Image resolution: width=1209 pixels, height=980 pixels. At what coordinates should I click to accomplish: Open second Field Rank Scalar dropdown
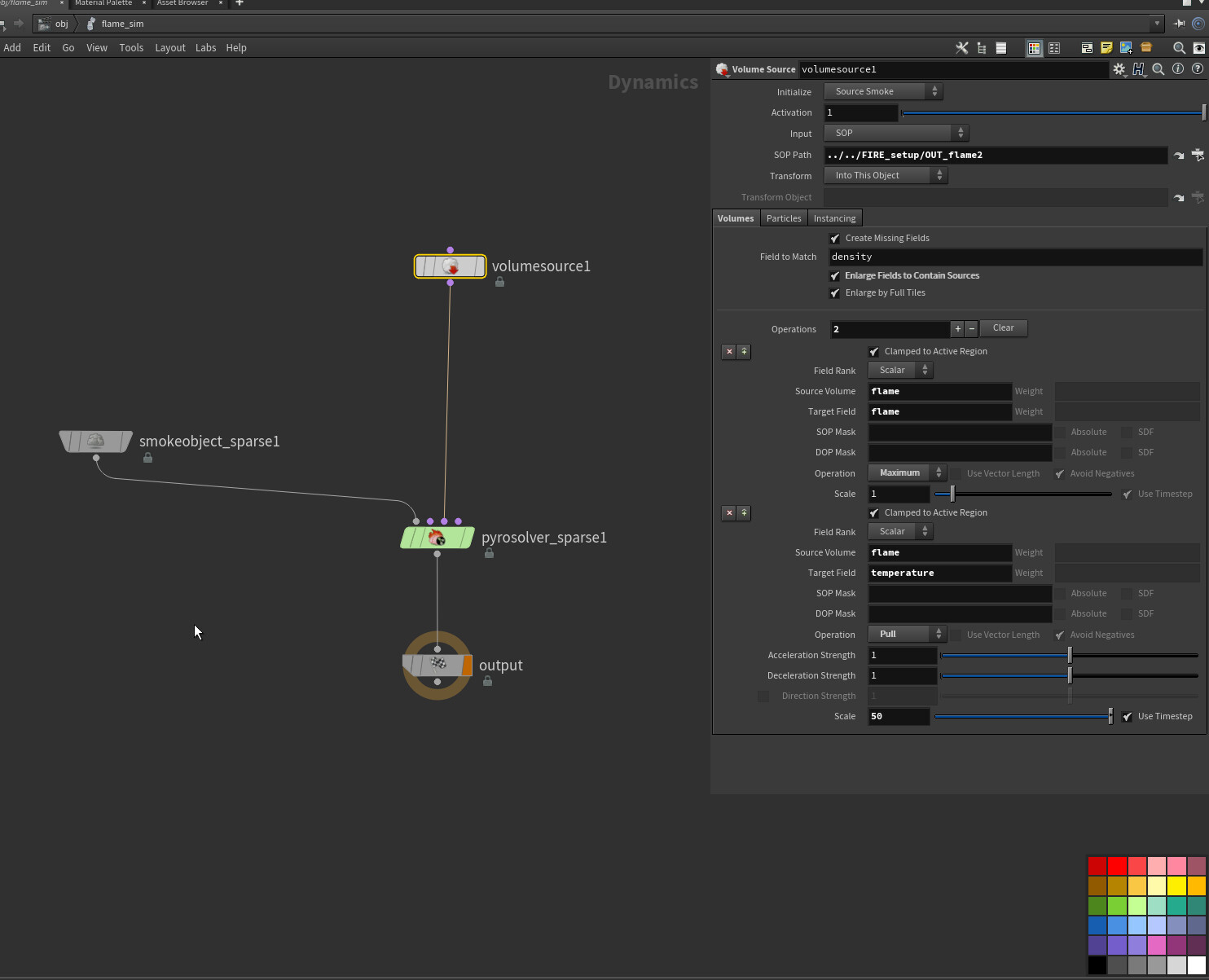point(901,532)
